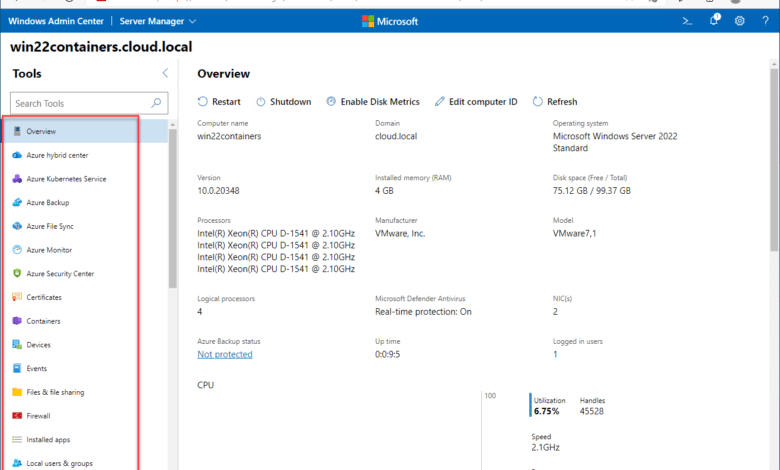
Task: Click Windows Admin Center title link
Action: pyautogui.click(x=56, y=21)
